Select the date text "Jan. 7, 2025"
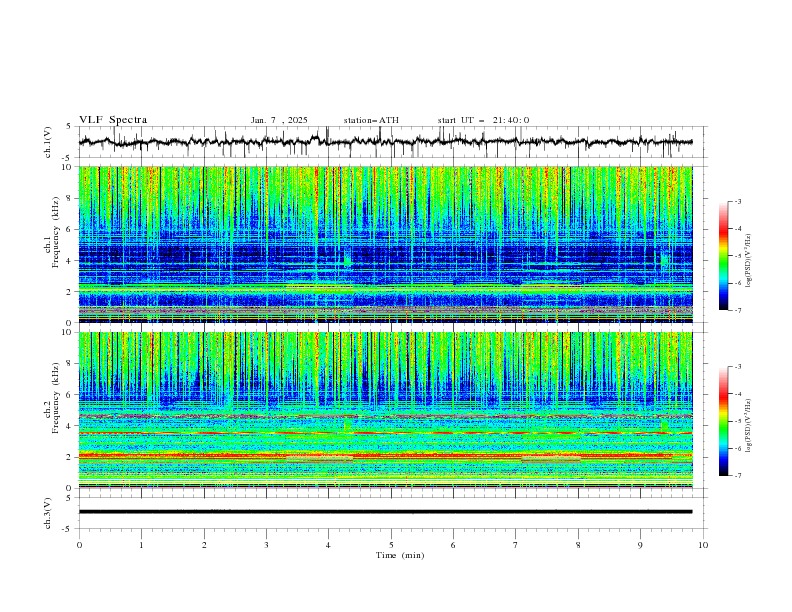Image resolution: width=792 pixels, height=612 pixels. click(279, 120)
